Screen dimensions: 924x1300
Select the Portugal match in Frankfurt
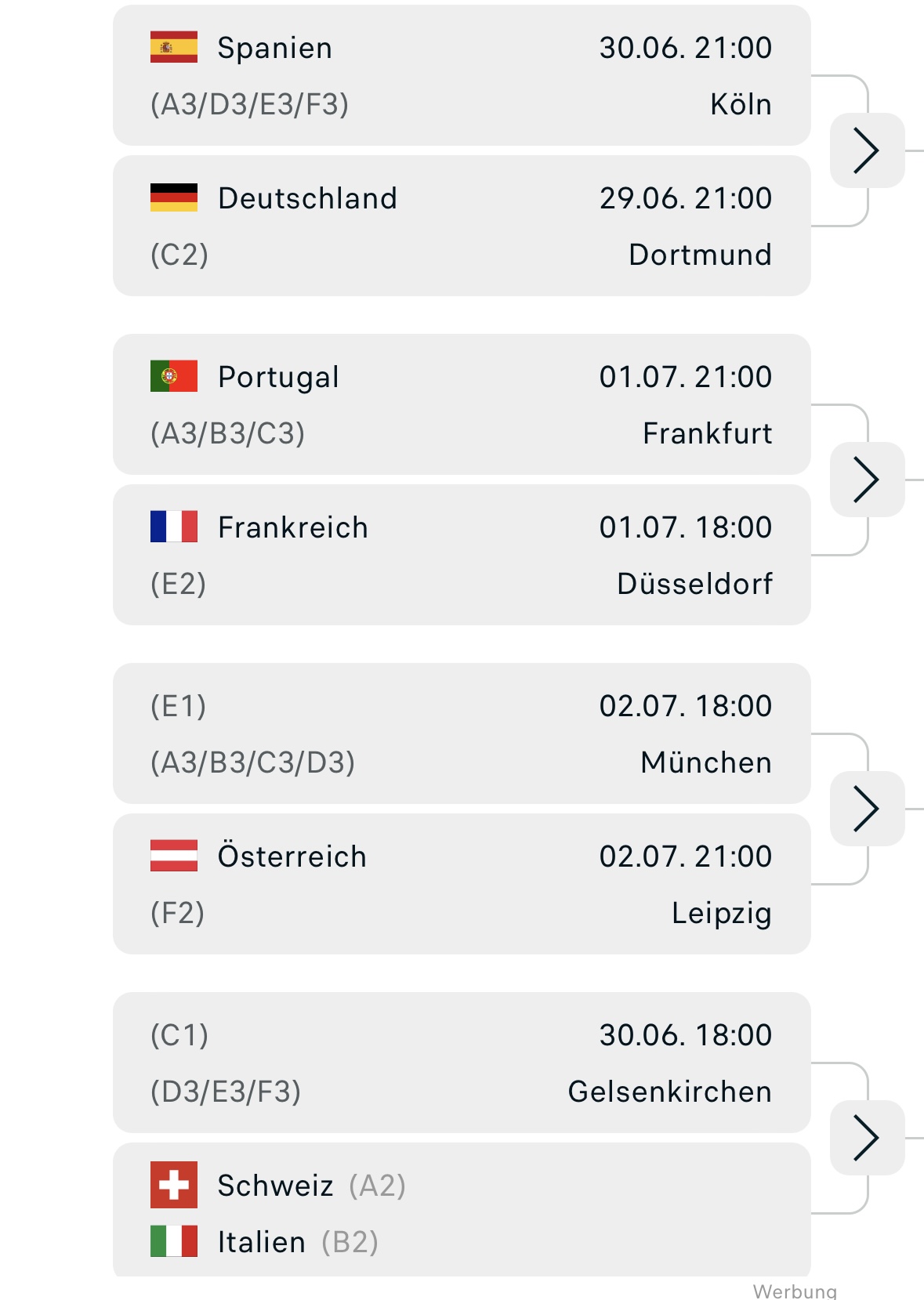coord(462,404)
